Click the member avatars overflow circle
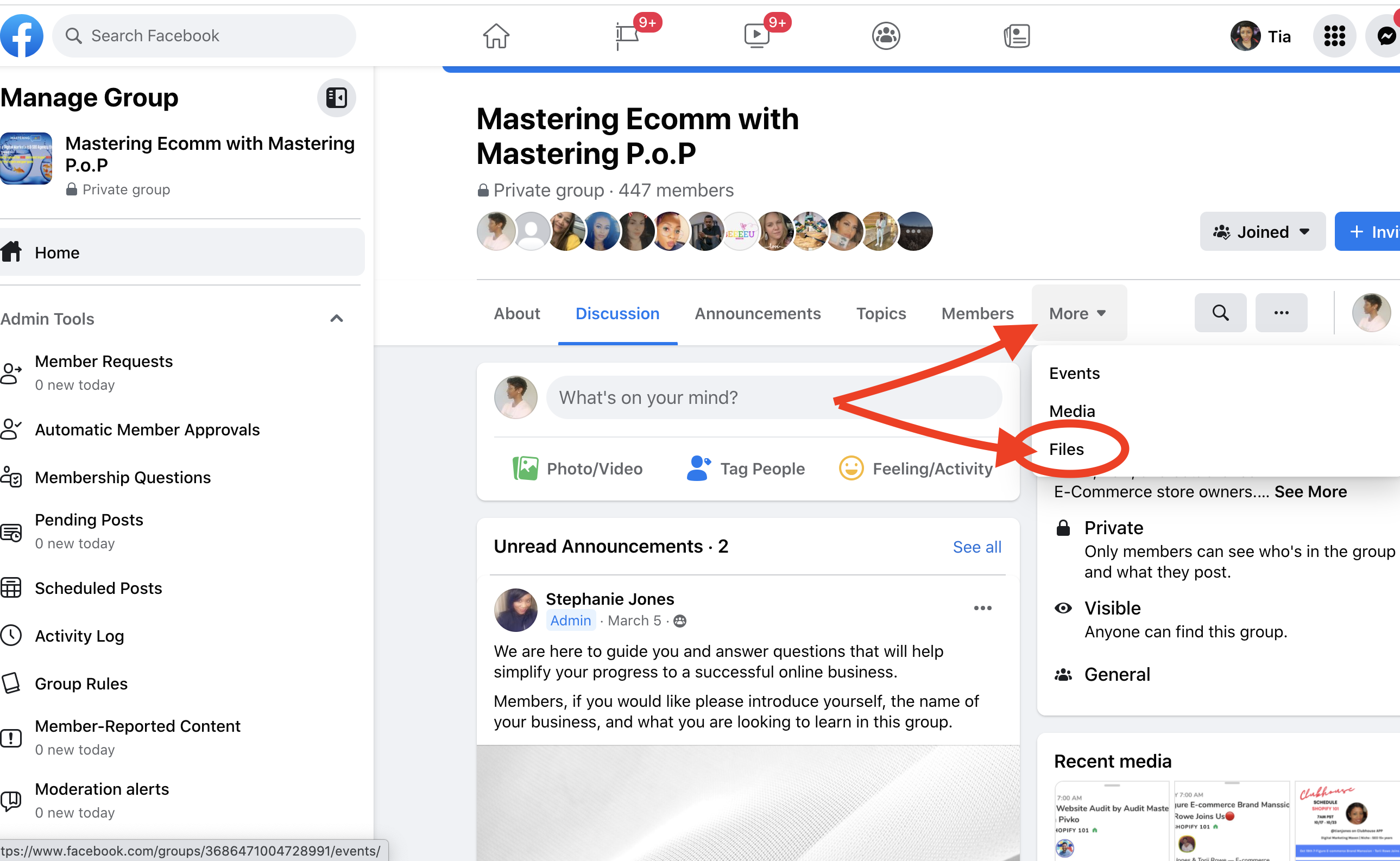This screenshot has width=1400, height=861. (914, 232)
